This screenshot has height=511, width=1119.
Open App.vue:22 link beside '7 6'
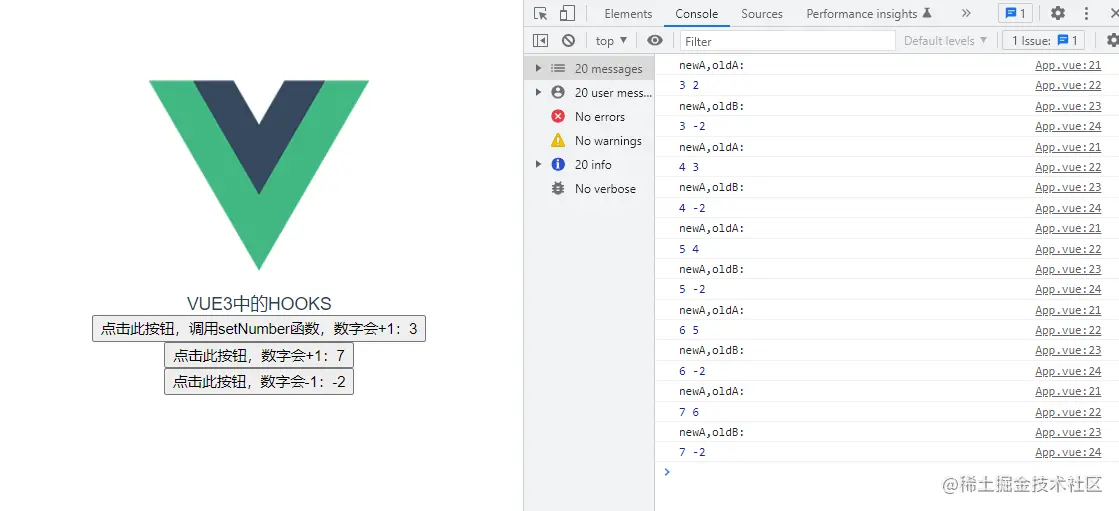(1068, 412)
